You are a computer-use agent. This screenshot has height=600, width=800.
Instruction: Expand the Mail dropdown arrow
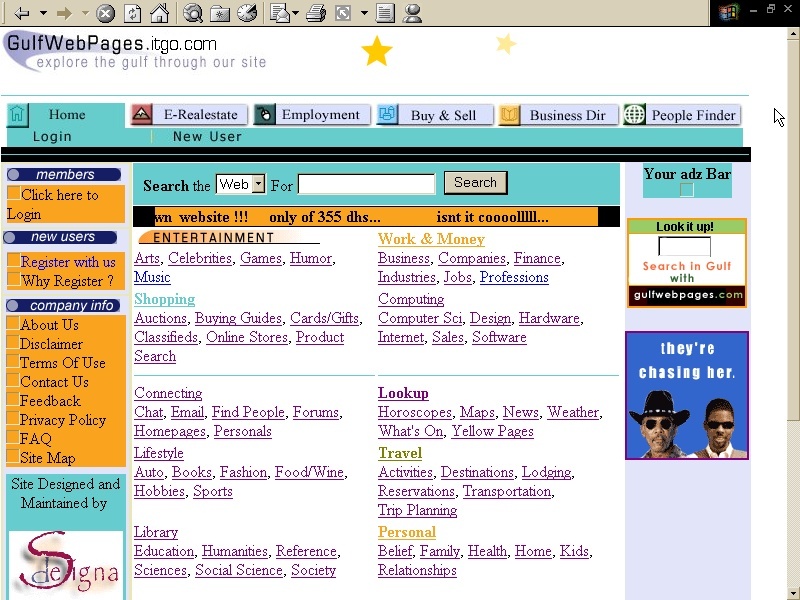coord(295,13)
